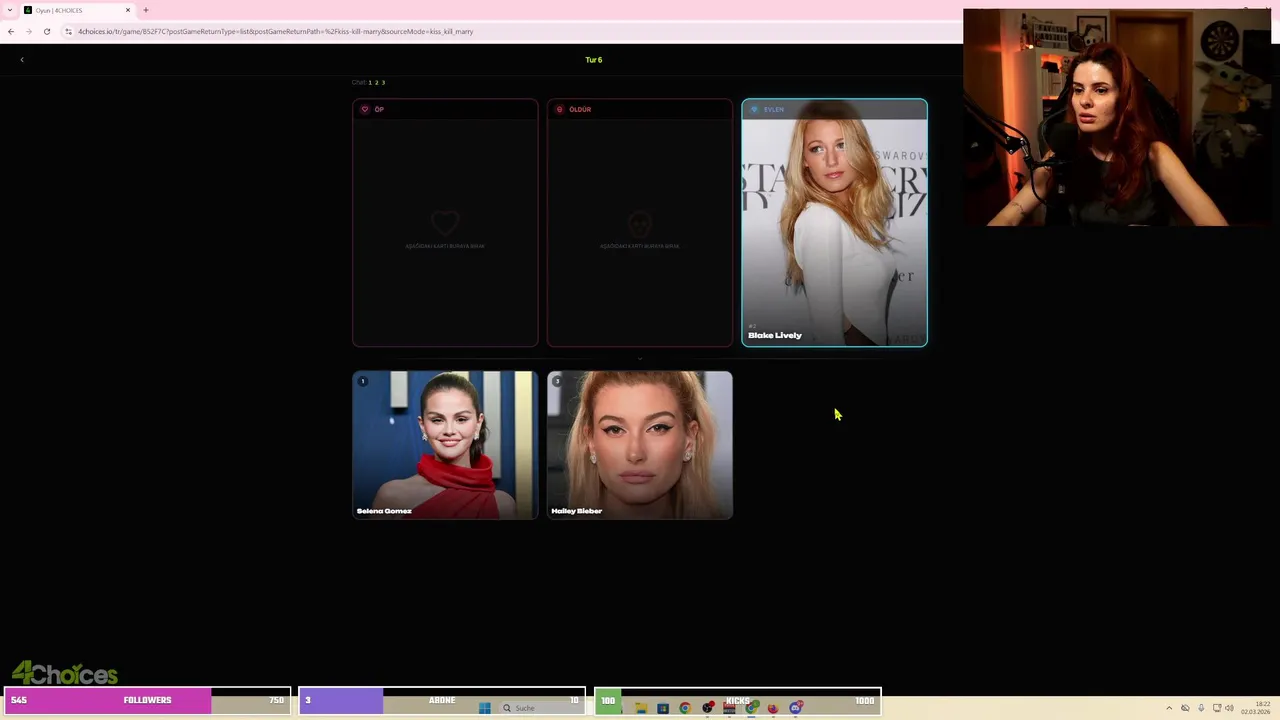Click the Hailey Bieber name text
1280x720 pixels.
[576, 511]
